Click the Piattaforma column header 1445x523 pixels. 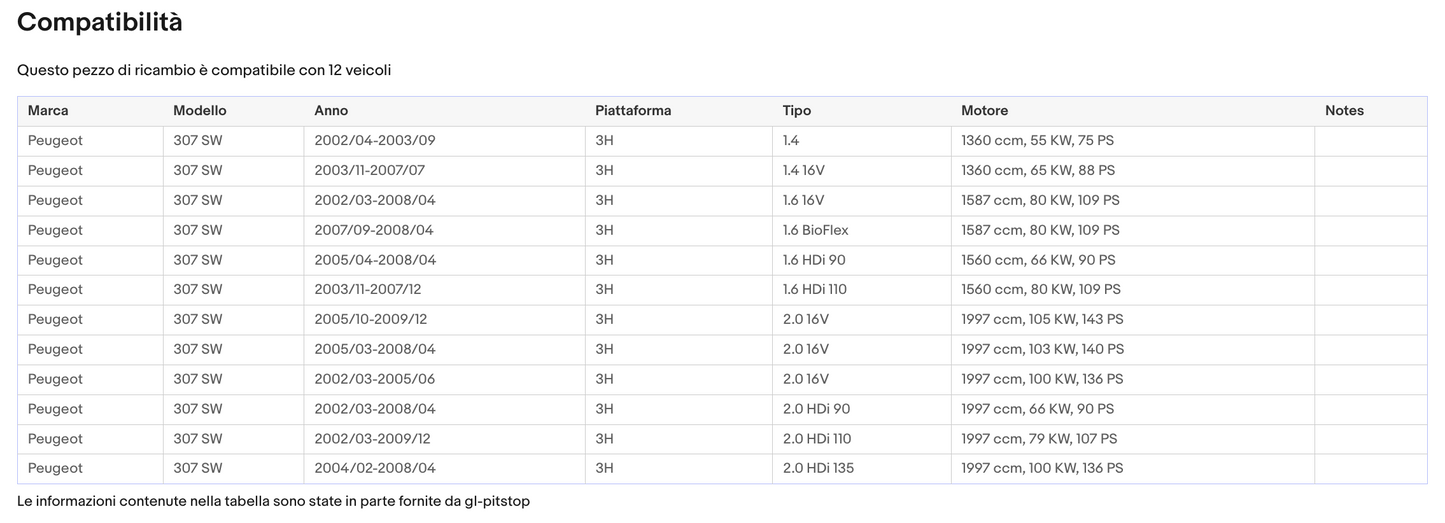(x=633, y=111)
